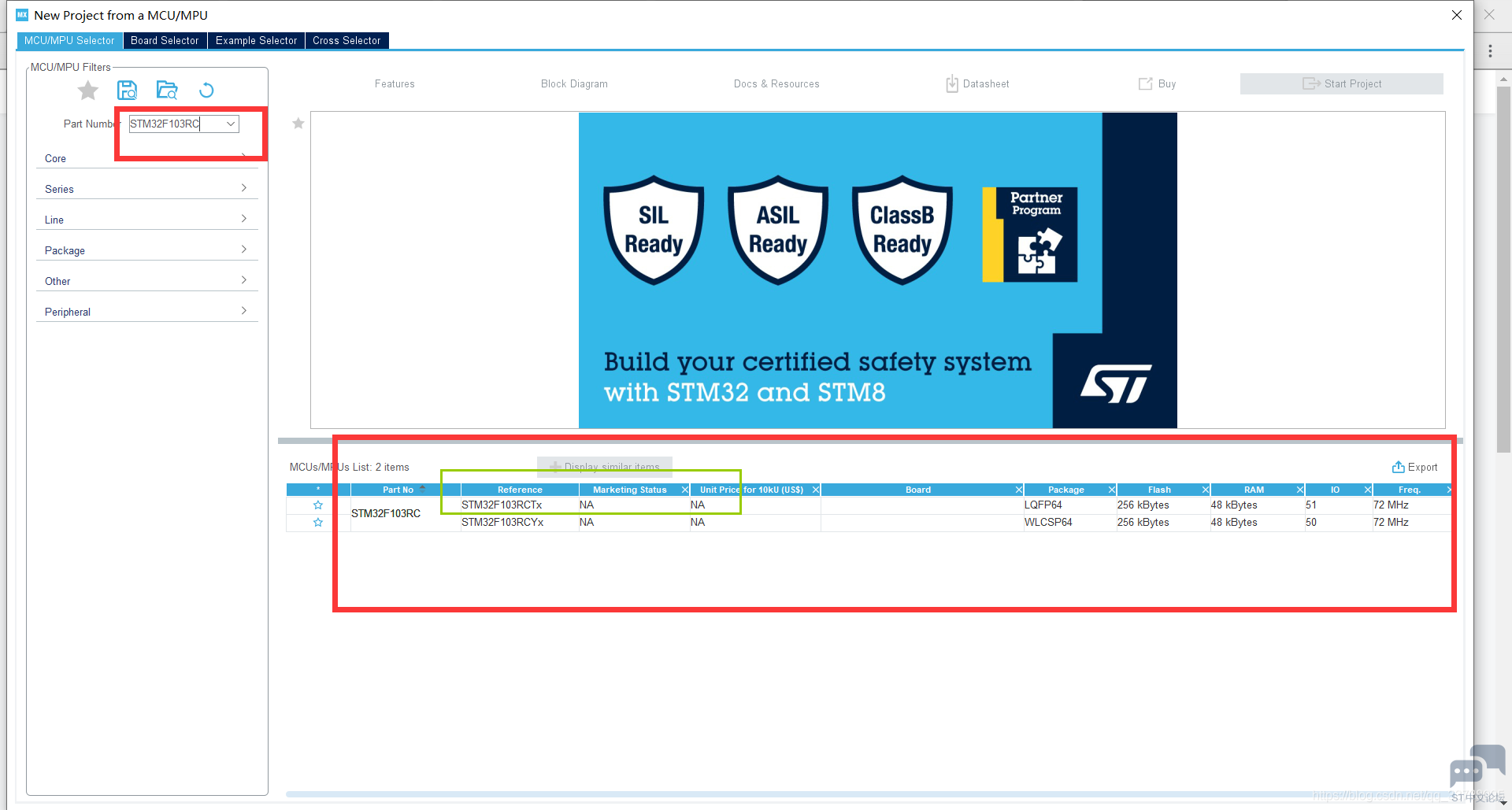The image size is (1512, 810).
Task: Click the safety system ST banner
Action: click(877, 270)
